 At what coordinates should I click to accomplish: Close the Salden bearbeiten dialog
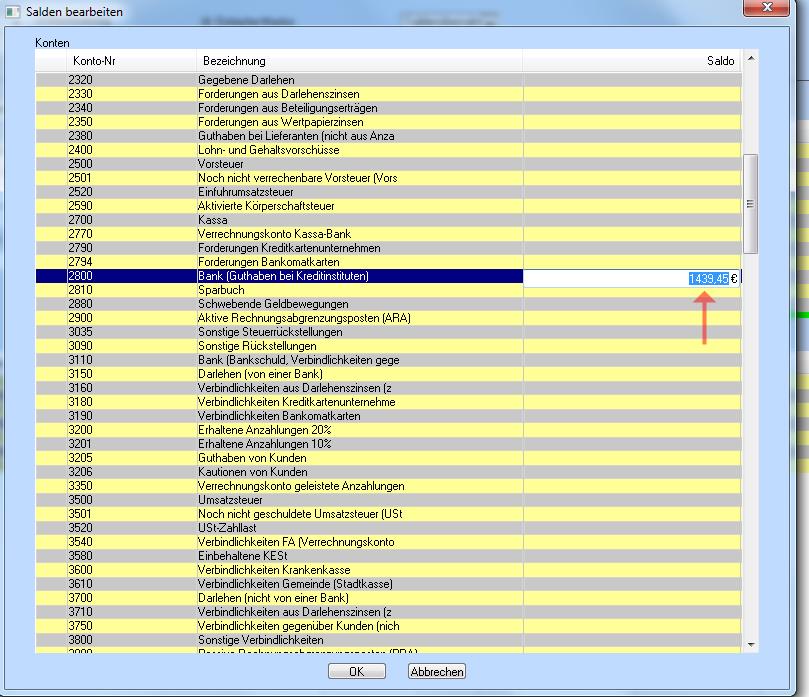pos(766,8)
